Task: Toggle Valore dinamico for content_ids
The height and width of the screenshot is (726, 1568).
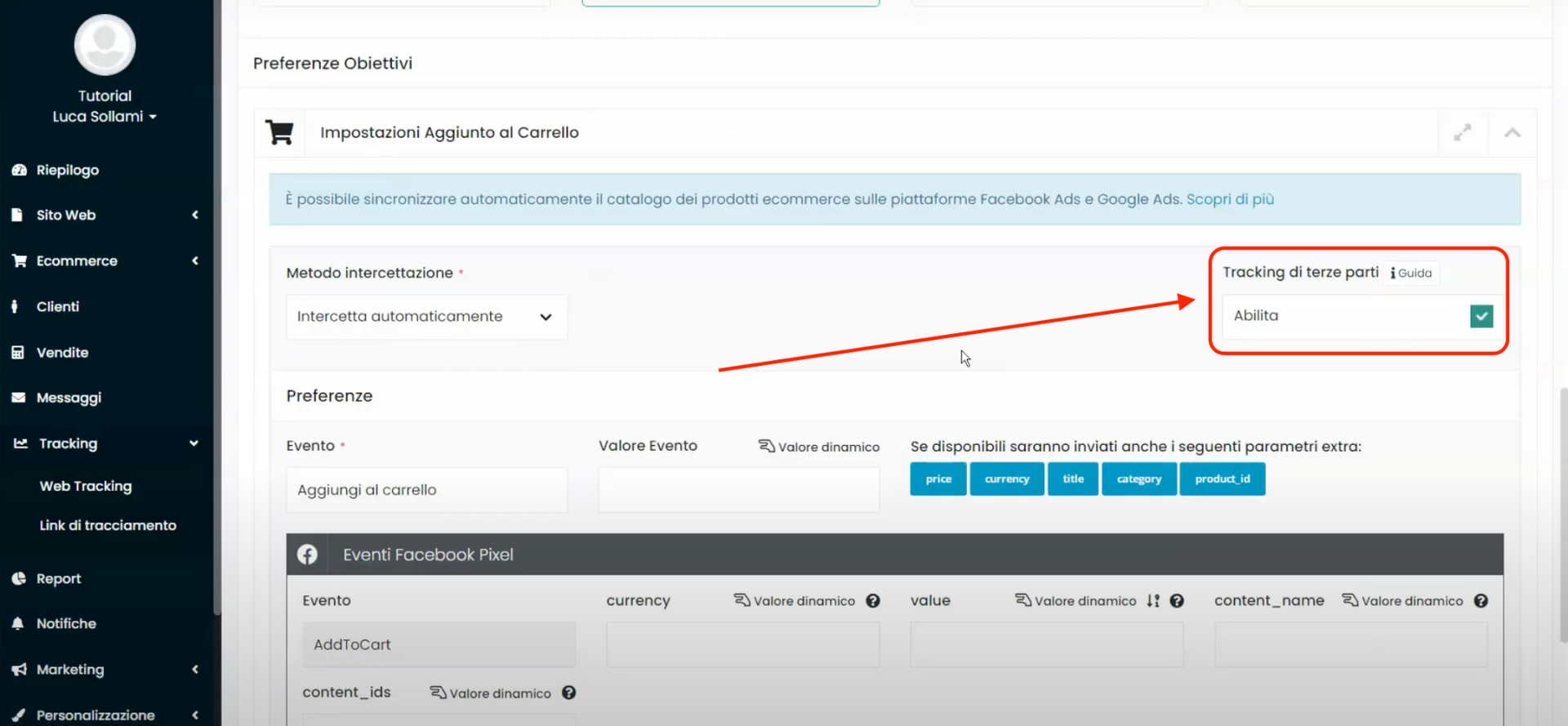Action: point(491,693)
